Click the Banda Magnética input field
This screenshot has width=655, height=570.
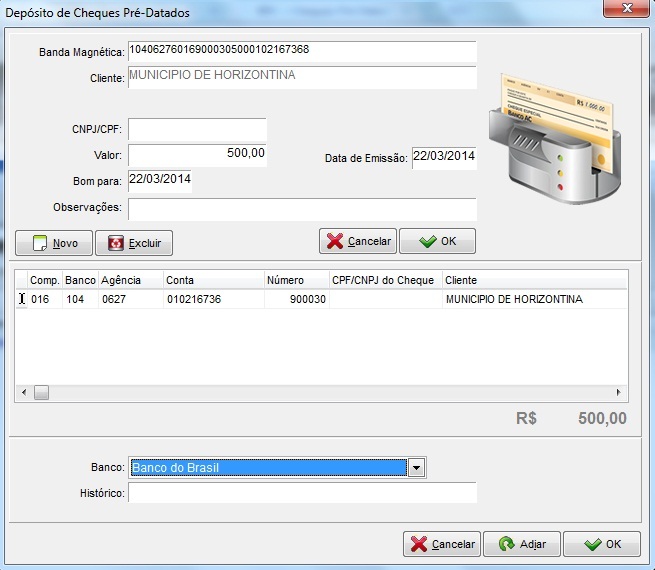302,50
